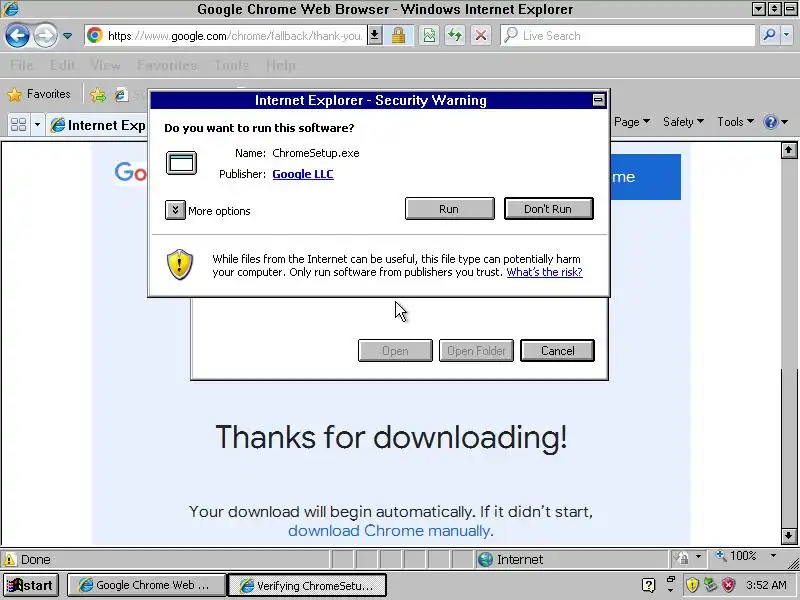Click the tray red shield alert
The width and height of the screenshot is (800, 600).
point(729,585)
